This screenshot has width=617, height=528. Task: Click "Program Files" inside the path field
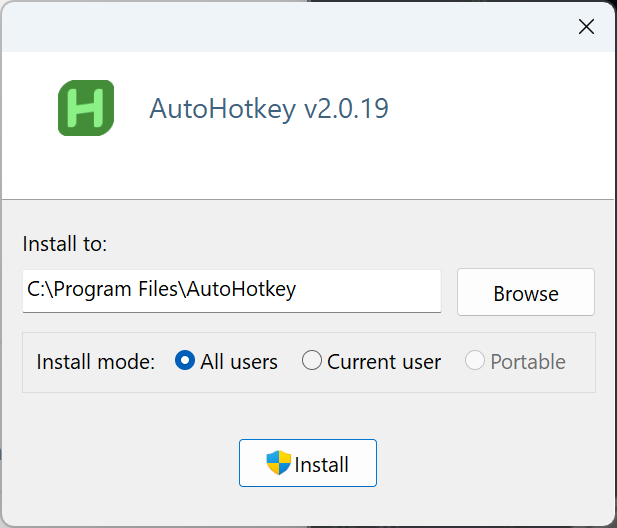126,290
